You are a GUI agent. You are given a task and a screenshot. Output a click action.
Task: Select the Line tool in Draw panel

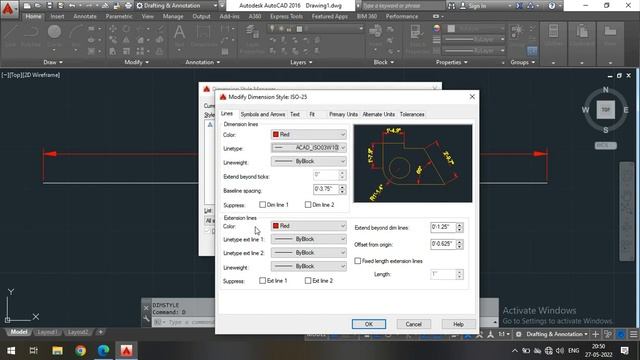tap(10, 36)
